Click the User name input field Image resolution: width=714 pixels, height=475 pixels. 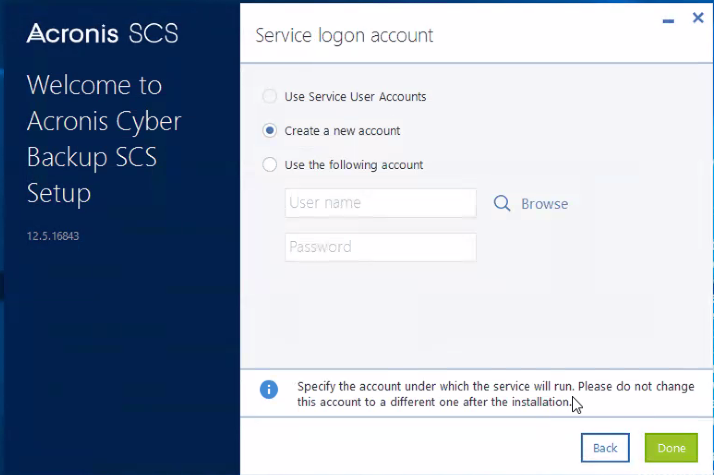(x=380, y=203)
